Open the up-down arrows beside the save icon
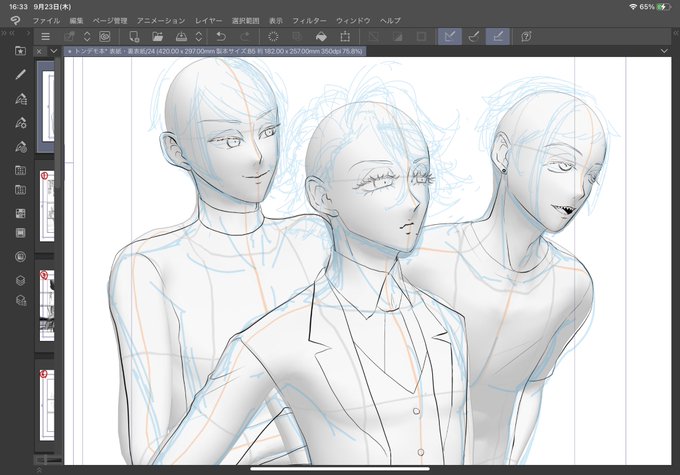Image resolution: width=680 pixels, height=475 pixels. (199, 37)
